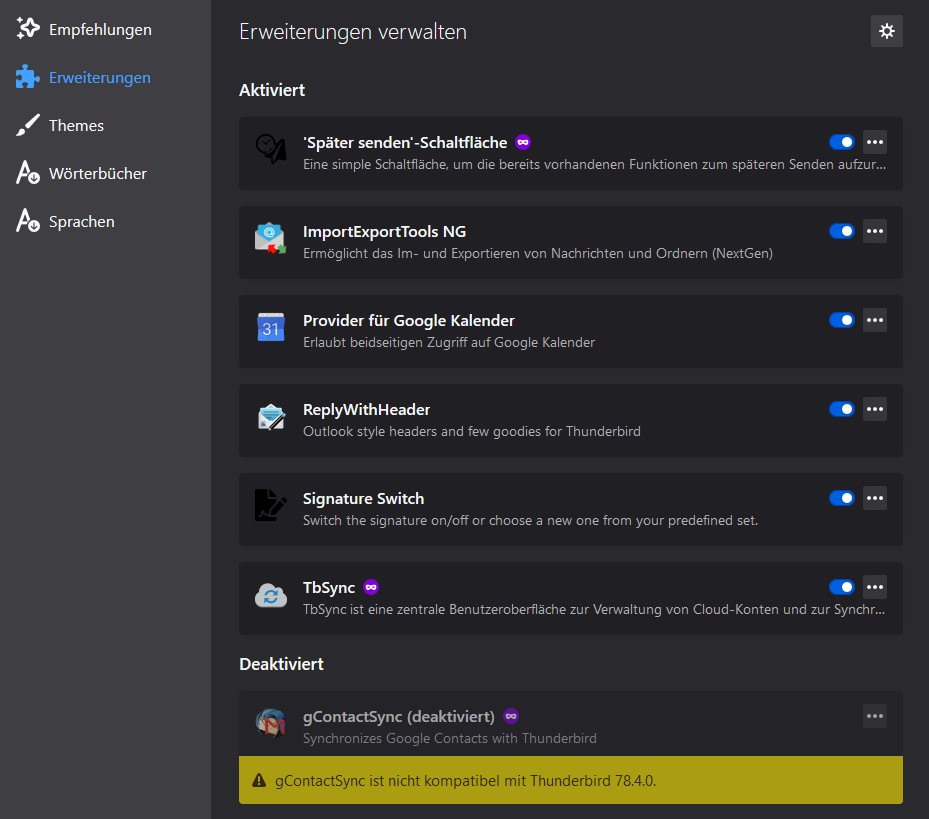The height and width of the screenshot is (819, 929).
Task: Open the ReplyWithHeader title
Action: pos(366,409)
